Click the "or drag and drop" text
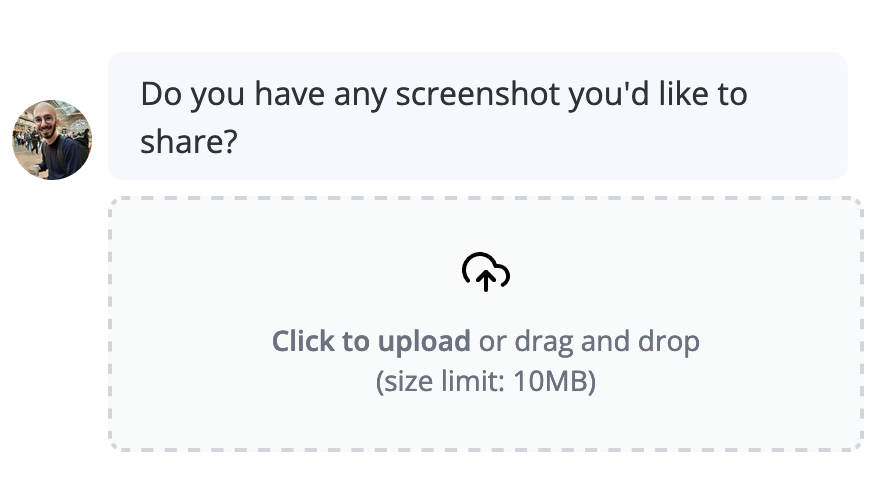Viewport: 884px width, 488px height. tap(589, 342)
